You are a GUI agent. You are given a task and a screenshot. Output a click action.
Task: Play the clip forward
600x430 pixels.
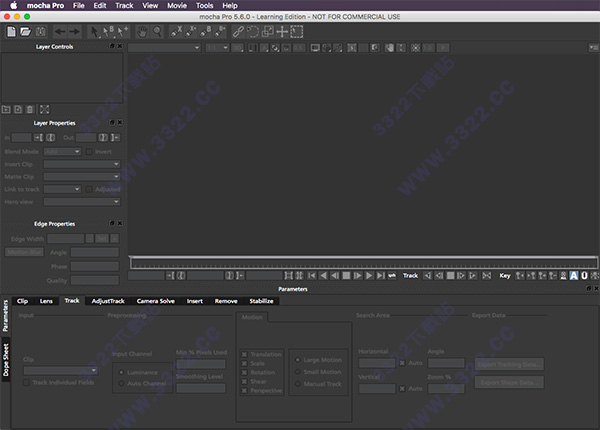point(369,275)
